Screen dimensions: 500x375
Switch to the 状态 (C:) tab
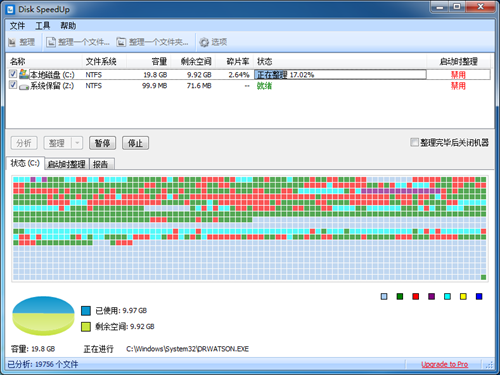point(25,163)
